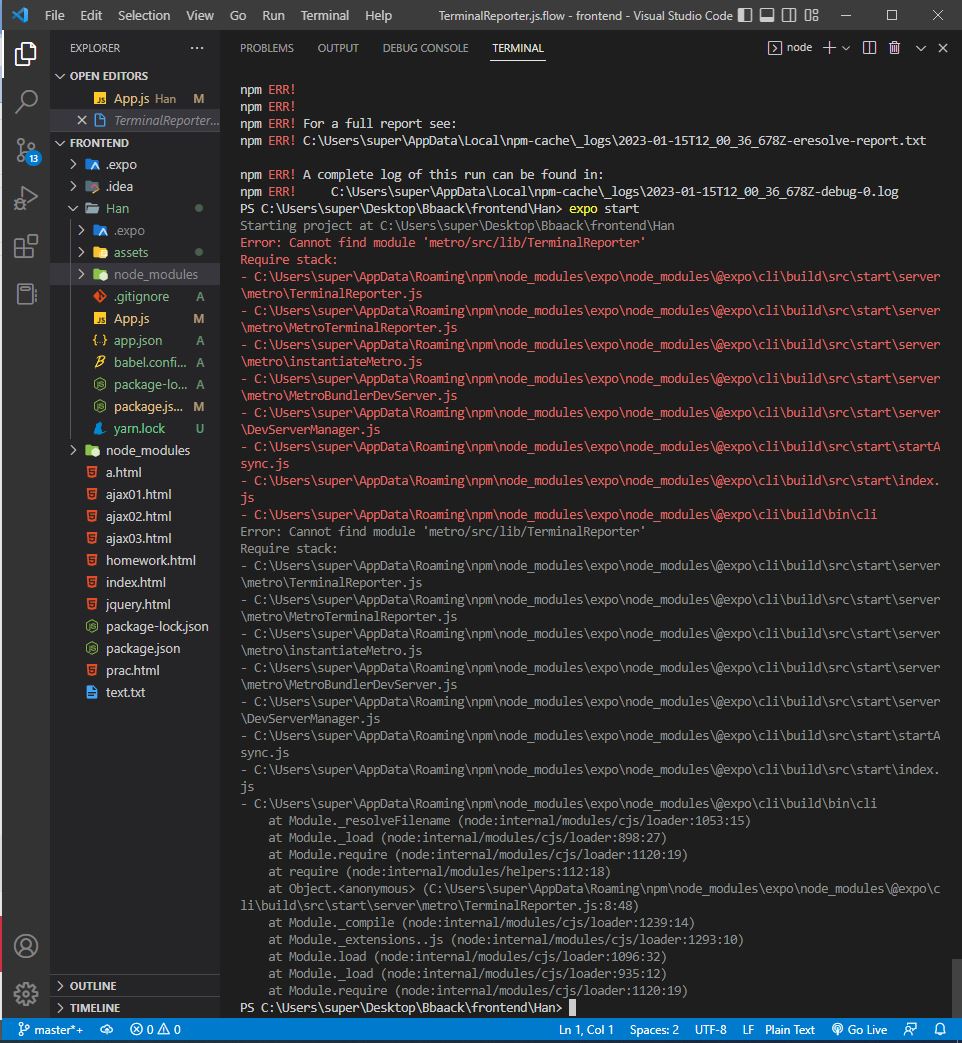Open the Extensions view icon

[x=25, y=246]
